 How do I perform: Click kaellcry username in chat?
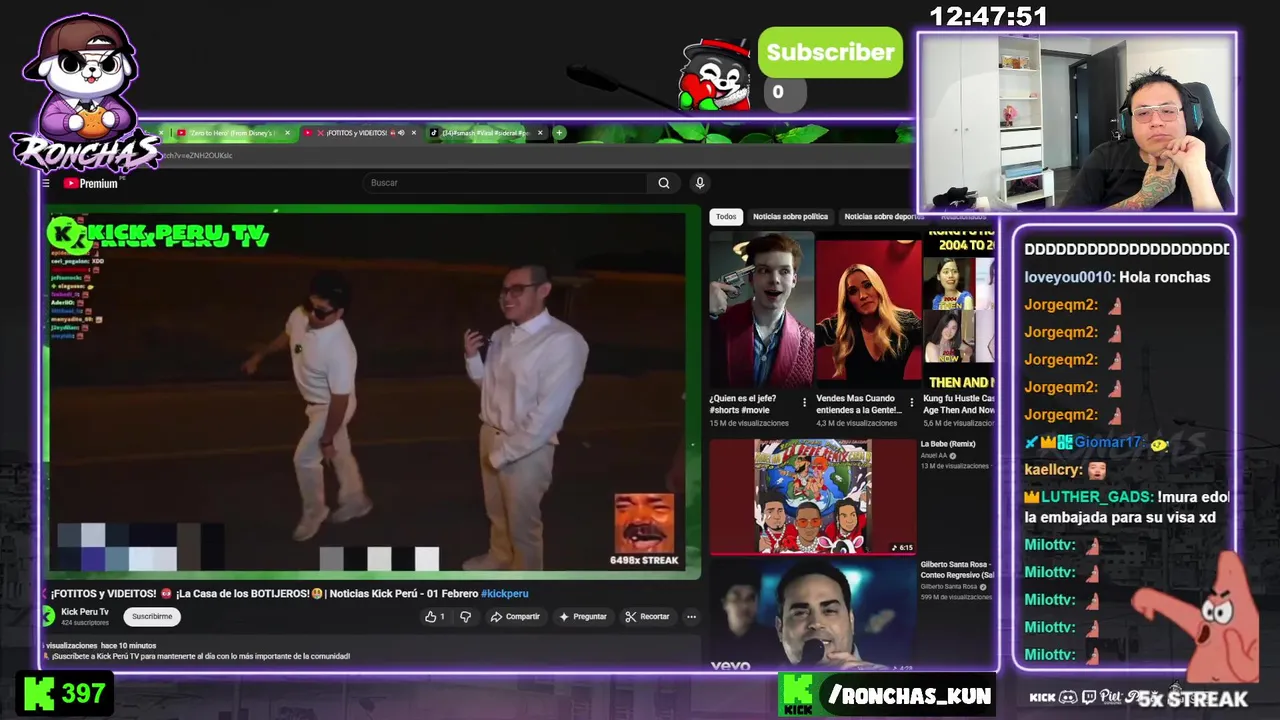coord(1053,470)
